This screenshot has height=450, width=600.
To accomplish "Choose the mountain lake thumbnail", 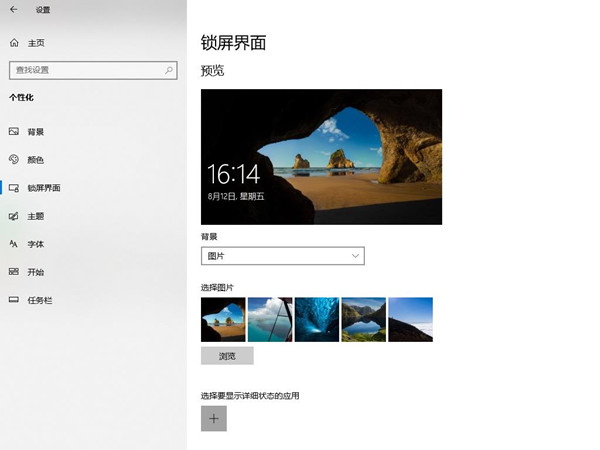I will (x=363, y=320).
